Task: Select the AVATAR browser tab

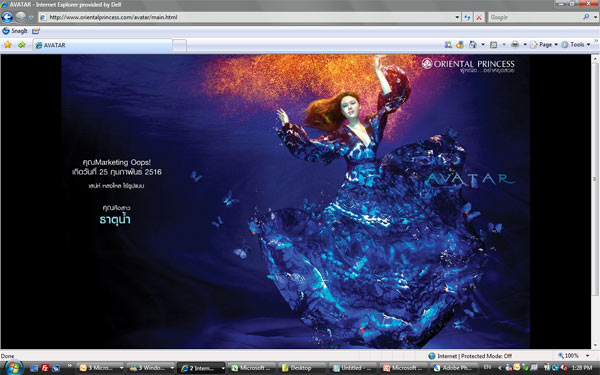Action: 103,45
